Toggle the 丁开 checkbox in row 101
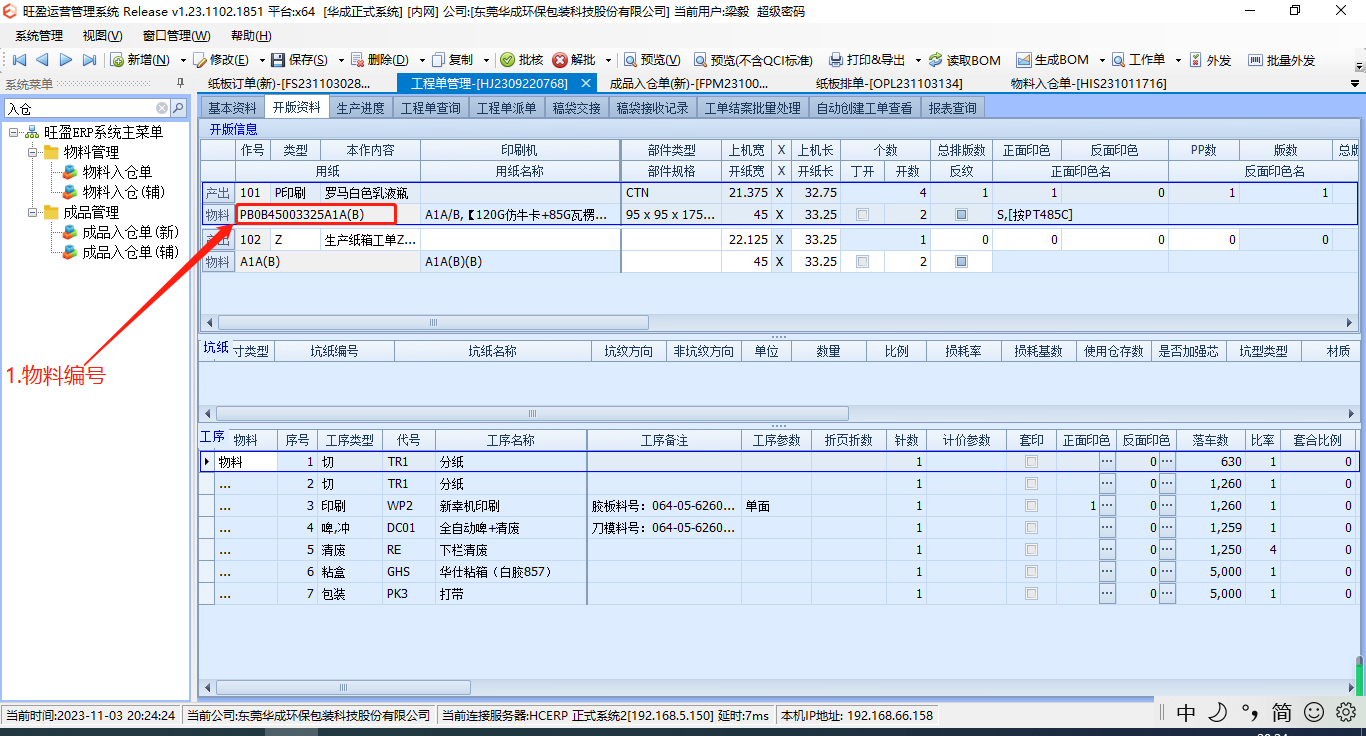Screen dimensions: 1366x736 coord(862,214)
